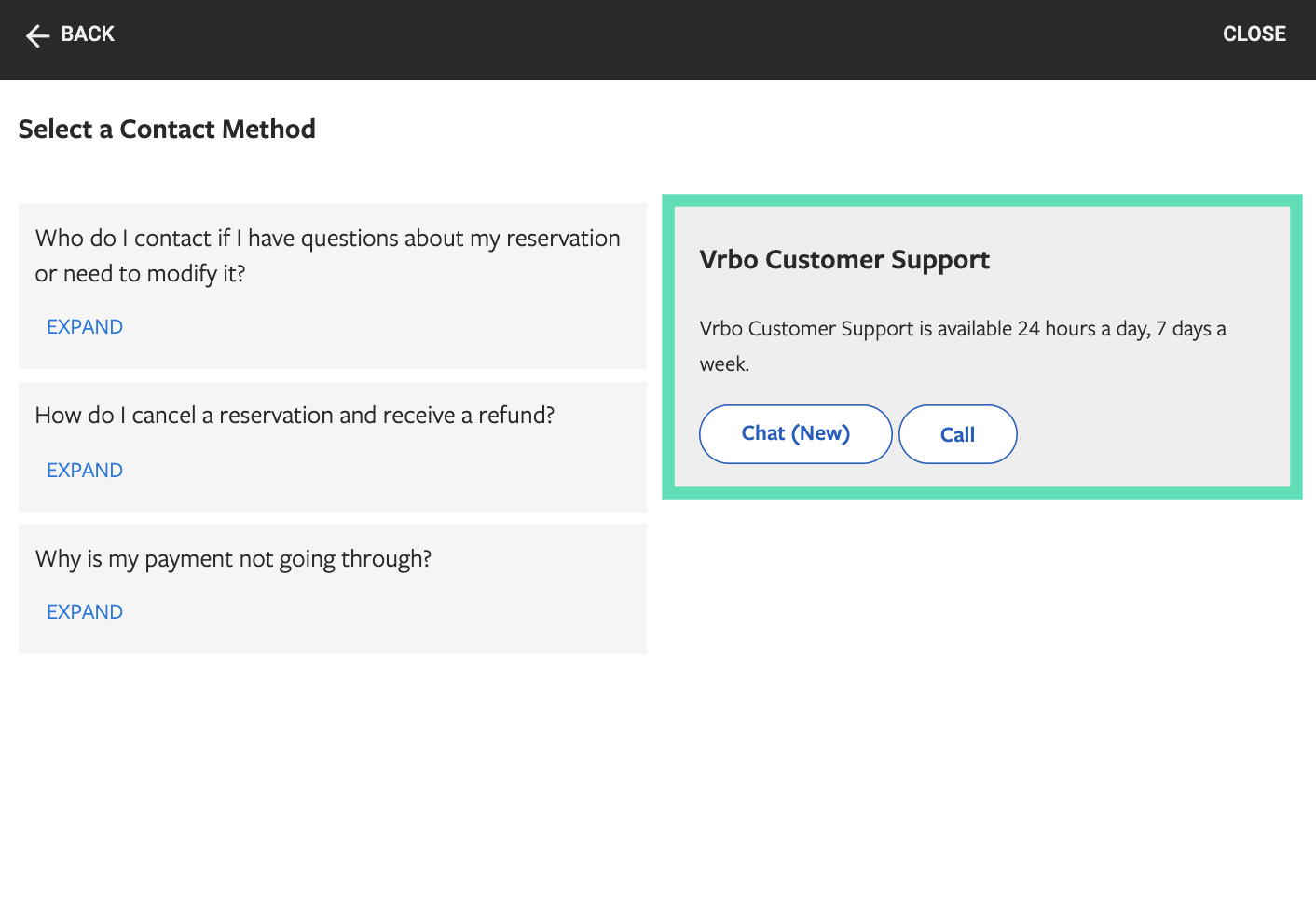1316x917 pixels.
Task: Expand the cancel reservation and refund FAQ
Action: point(85,471)
